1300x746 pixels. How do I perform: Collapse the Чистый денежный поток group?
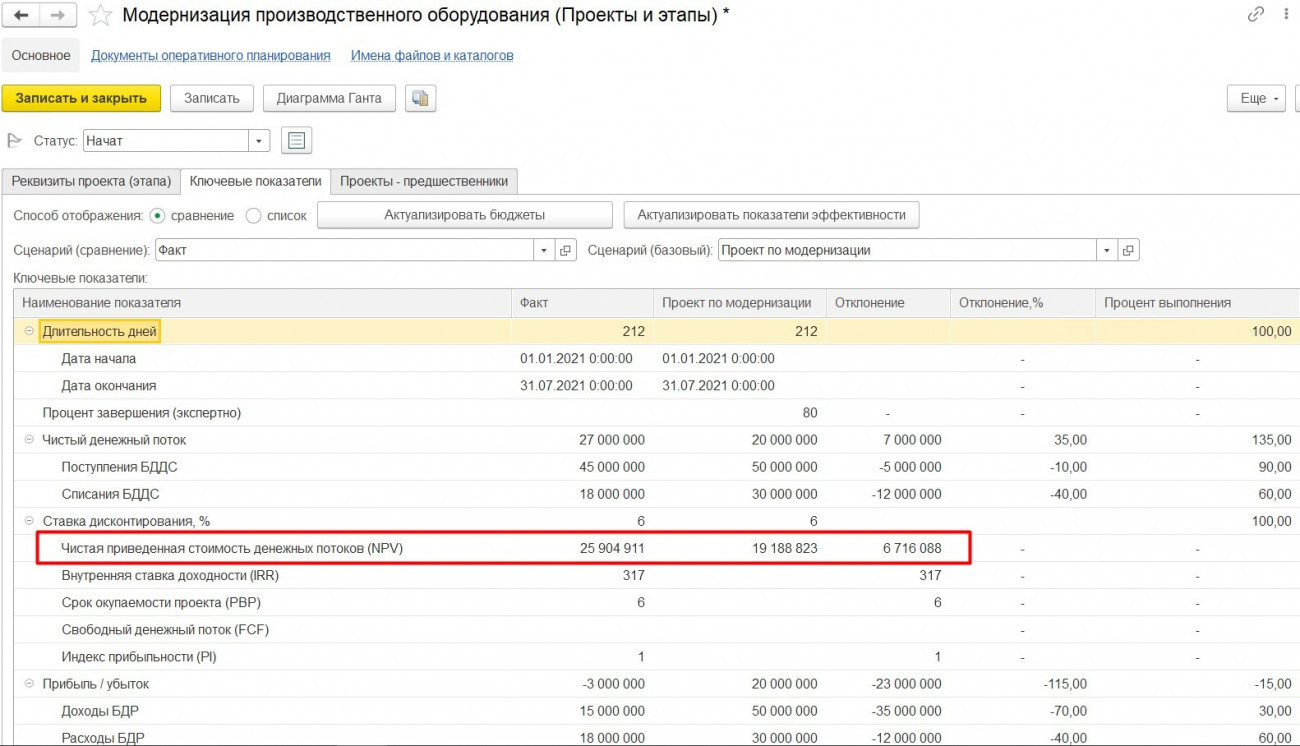29,440
